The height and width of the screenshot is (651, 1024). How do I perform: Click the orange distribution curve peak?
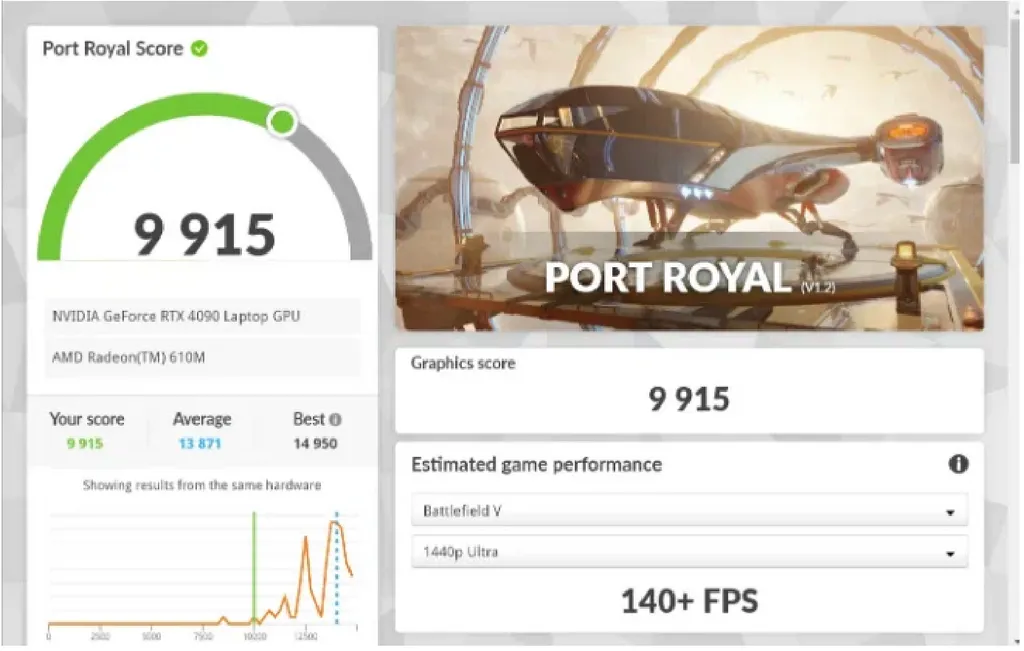(x=335, y=523)
